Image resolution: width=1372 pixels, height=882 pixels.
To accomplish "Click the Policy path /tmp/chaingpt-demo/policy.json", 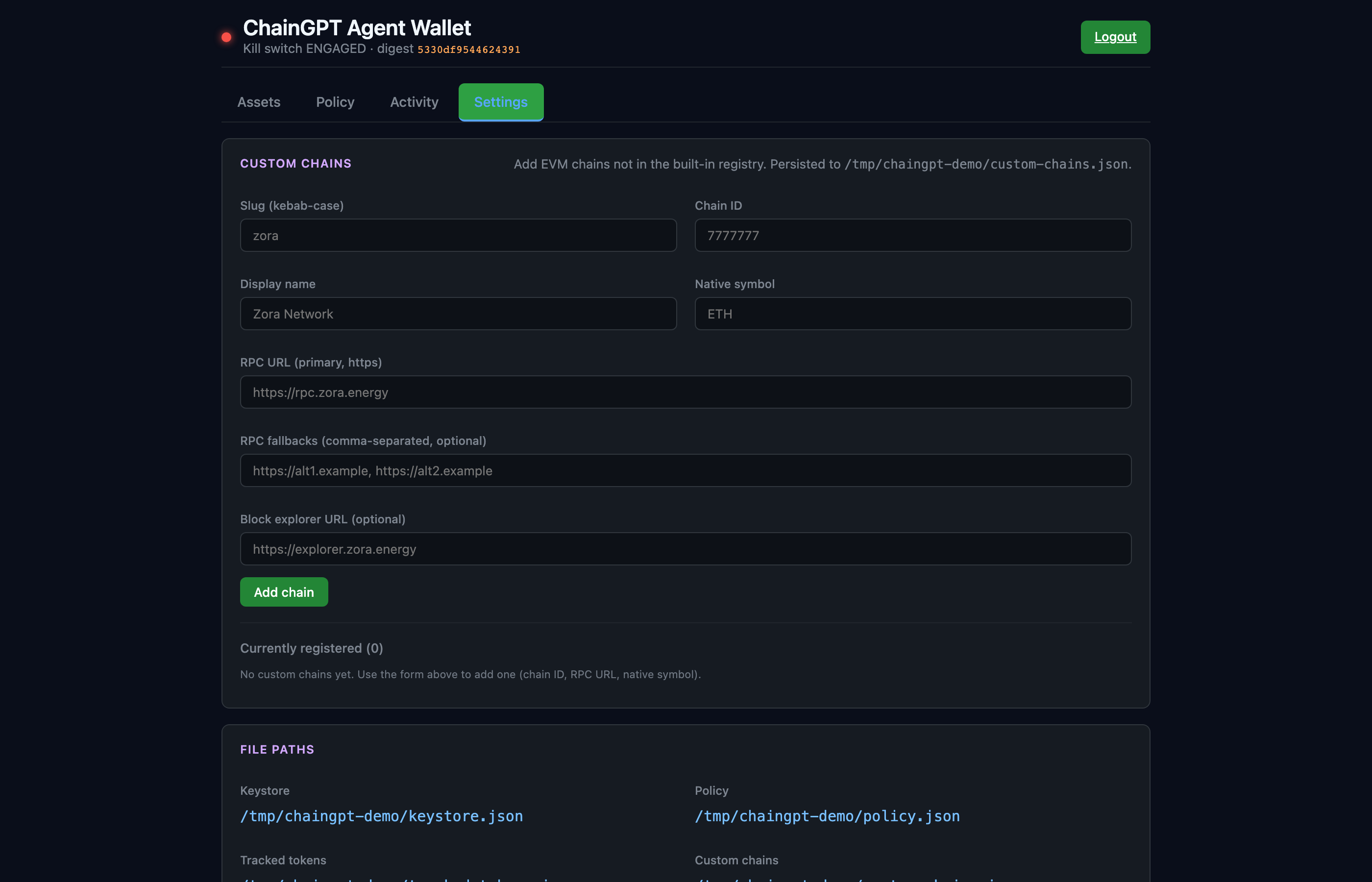I will coord(827,816).
